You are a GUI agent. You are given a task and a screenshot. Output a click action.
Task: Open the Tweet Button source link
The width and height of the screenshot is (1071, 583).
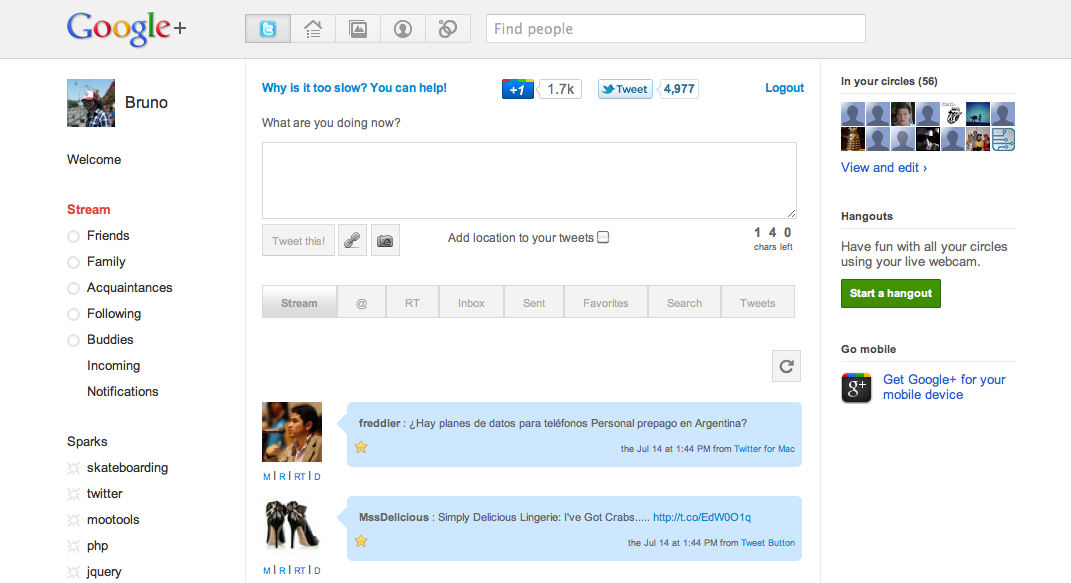pyautogui.click(x=768, y=543)
